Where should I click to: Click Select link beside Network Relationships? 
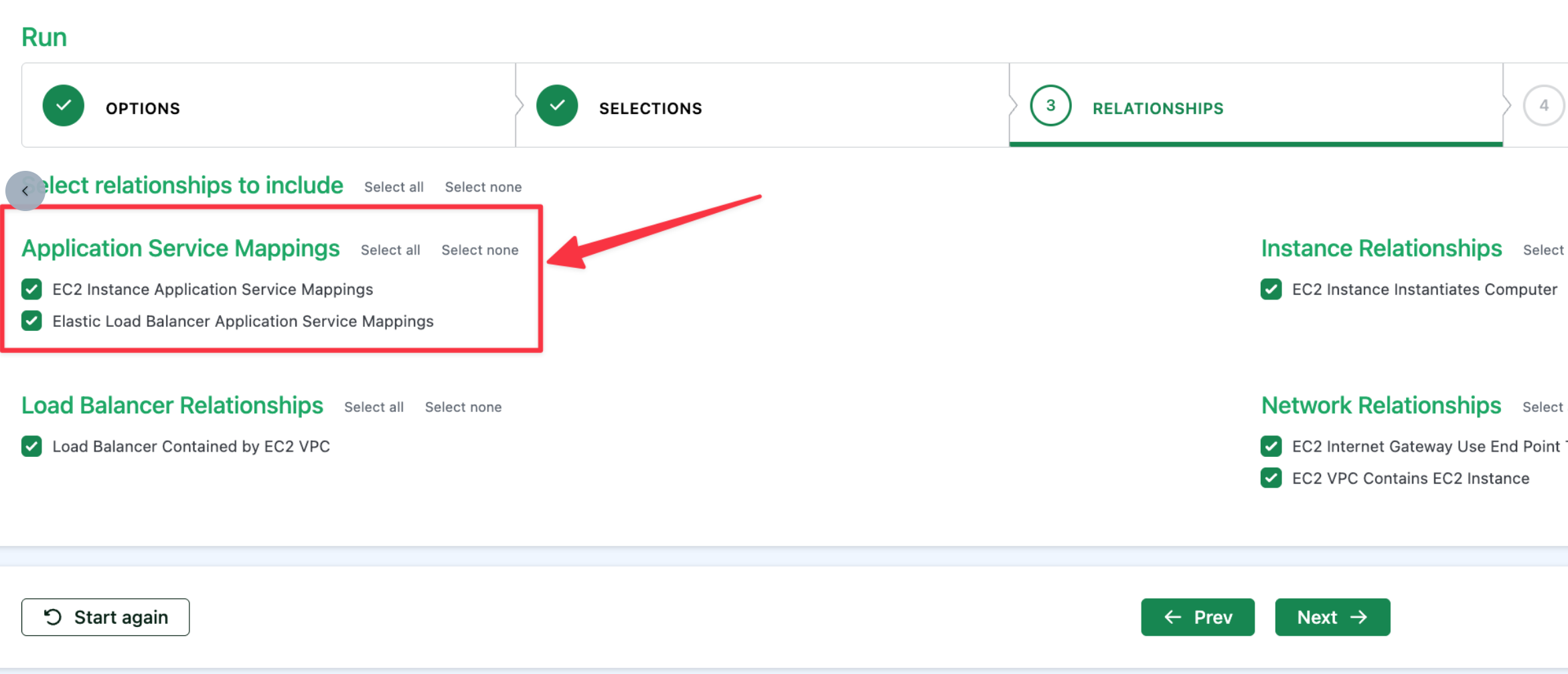point(1543,407)
